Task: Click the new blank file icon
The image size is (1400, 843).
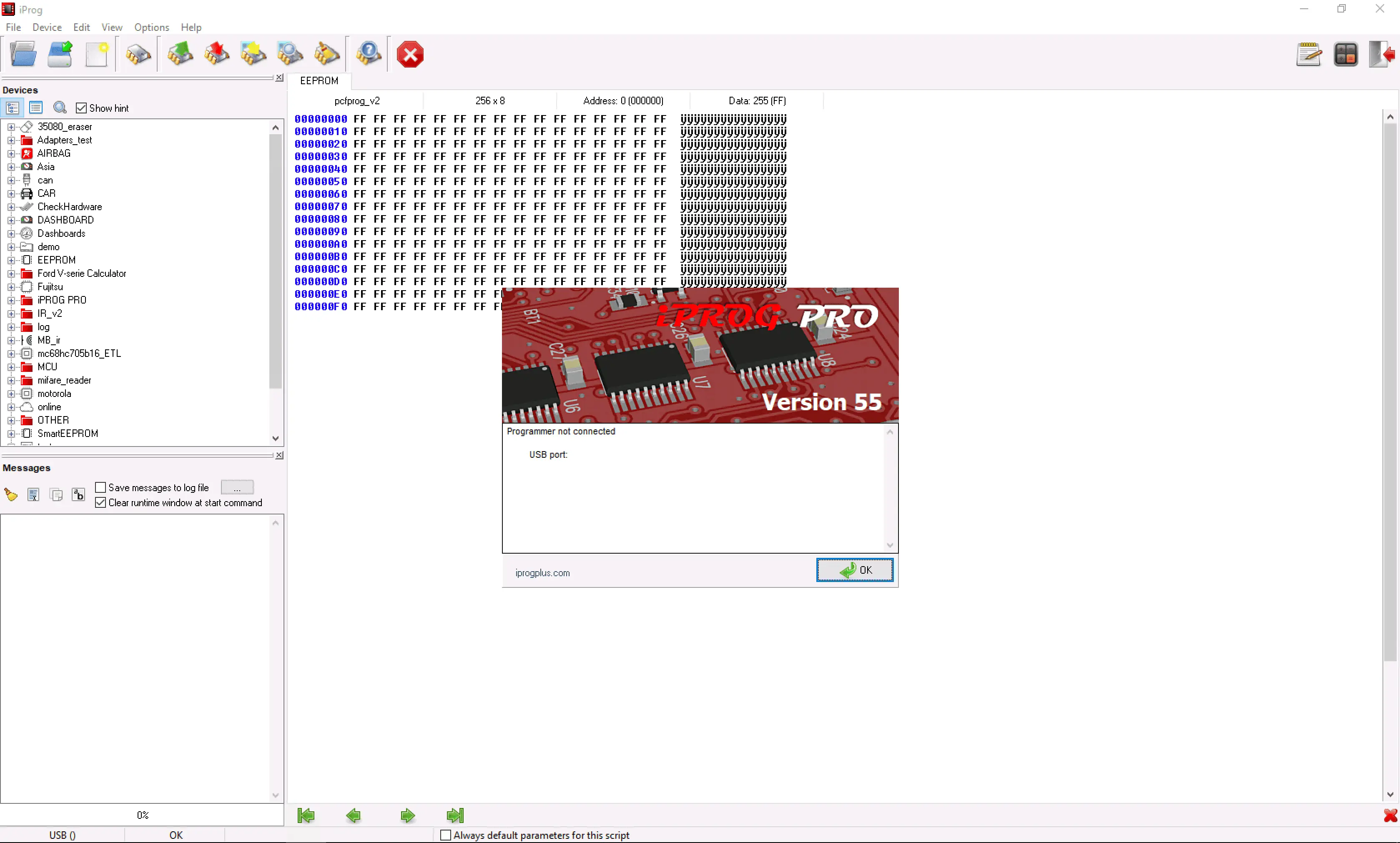Action: pos(97,55)
